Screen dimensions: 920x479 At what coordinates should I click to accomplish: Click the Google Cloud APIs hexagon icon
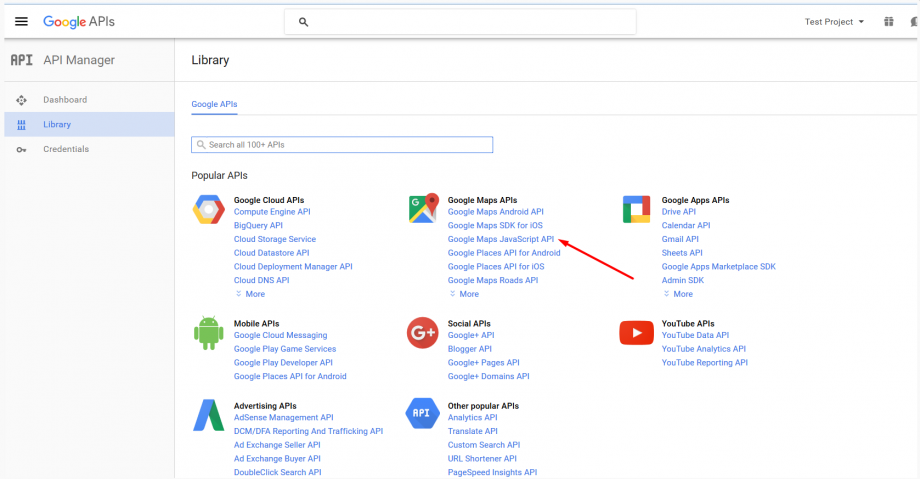[208, 211]
